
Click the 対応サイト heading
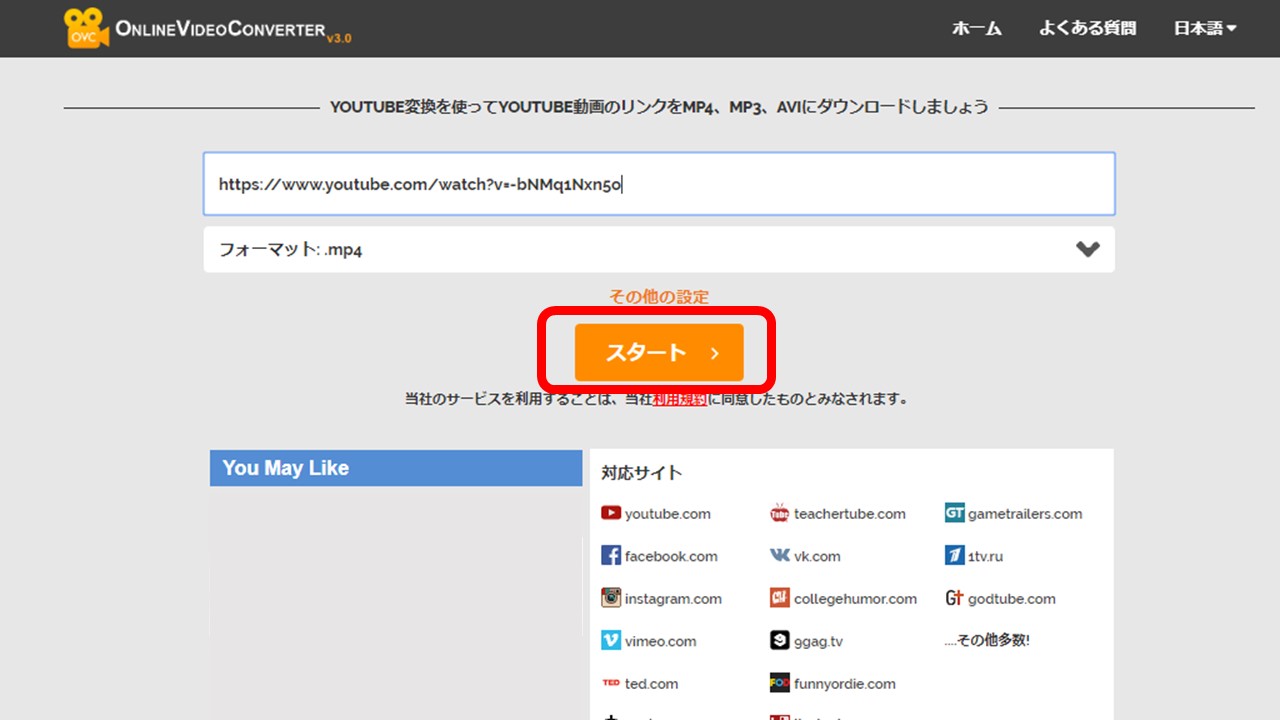pyautogui.click(x=642, y=473)
